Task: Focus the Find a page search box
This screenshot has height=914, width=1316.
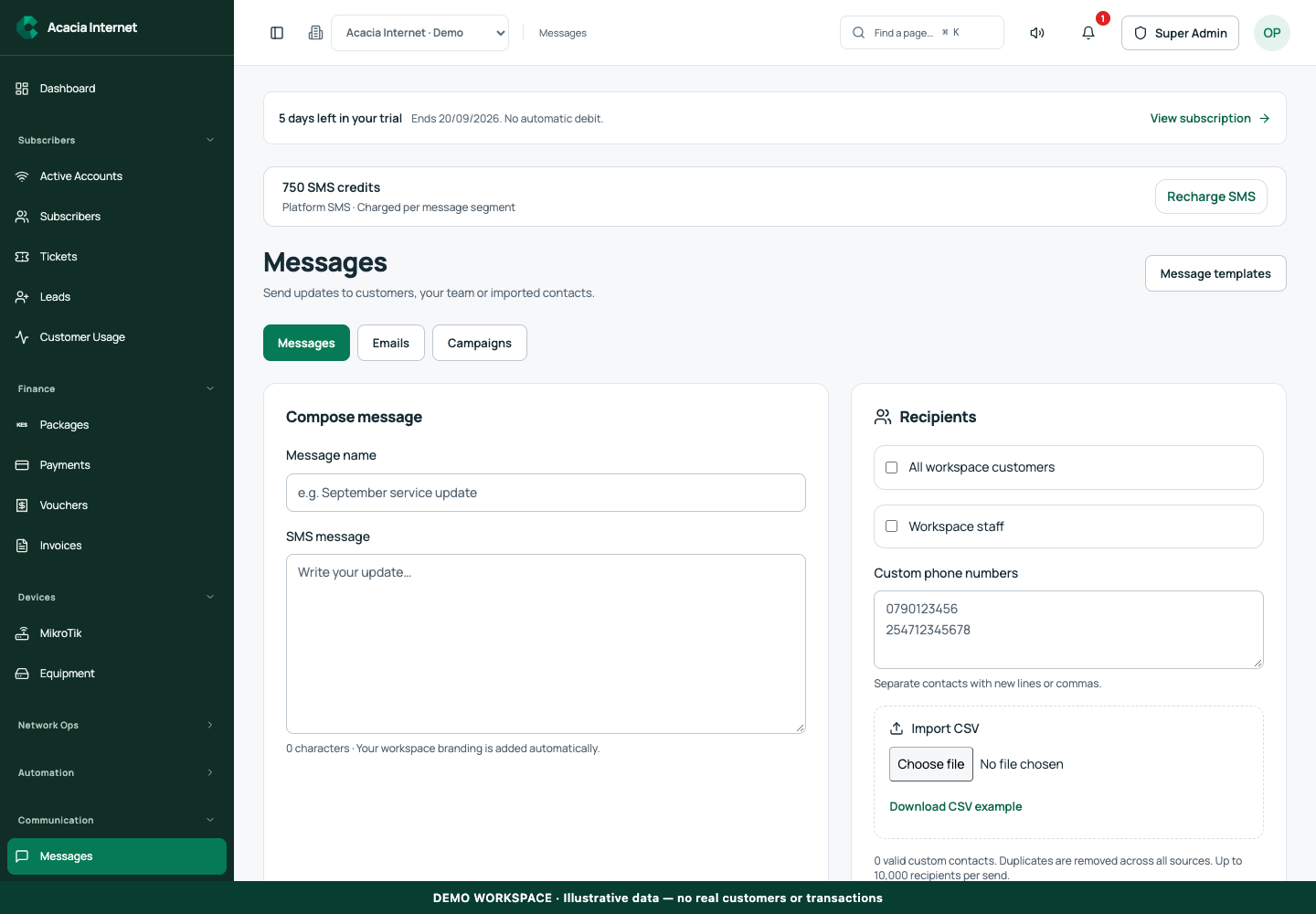Action: point(922,33)
